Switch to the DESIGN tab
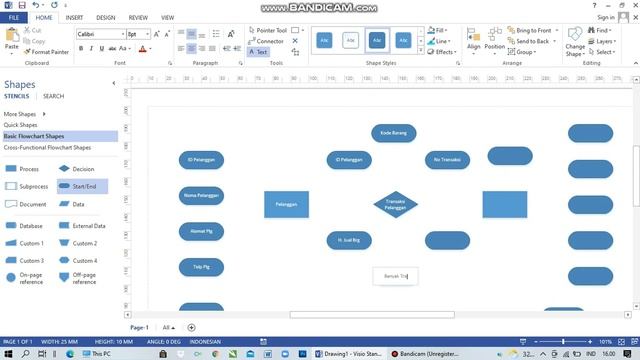 tap(106, 18)
